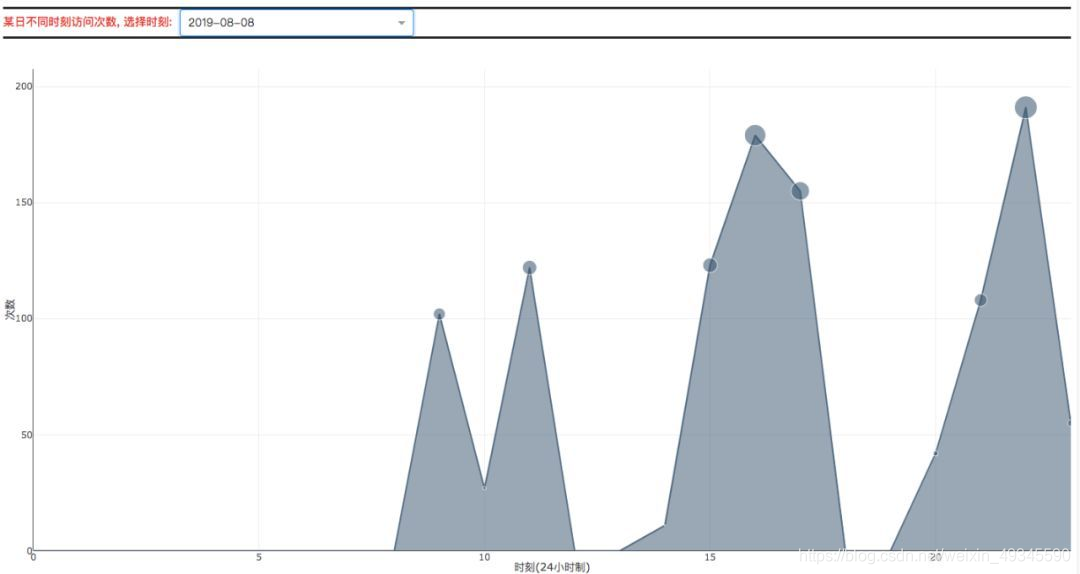
Task: Click the data point at hour 17
Action: tap(800, 191)
